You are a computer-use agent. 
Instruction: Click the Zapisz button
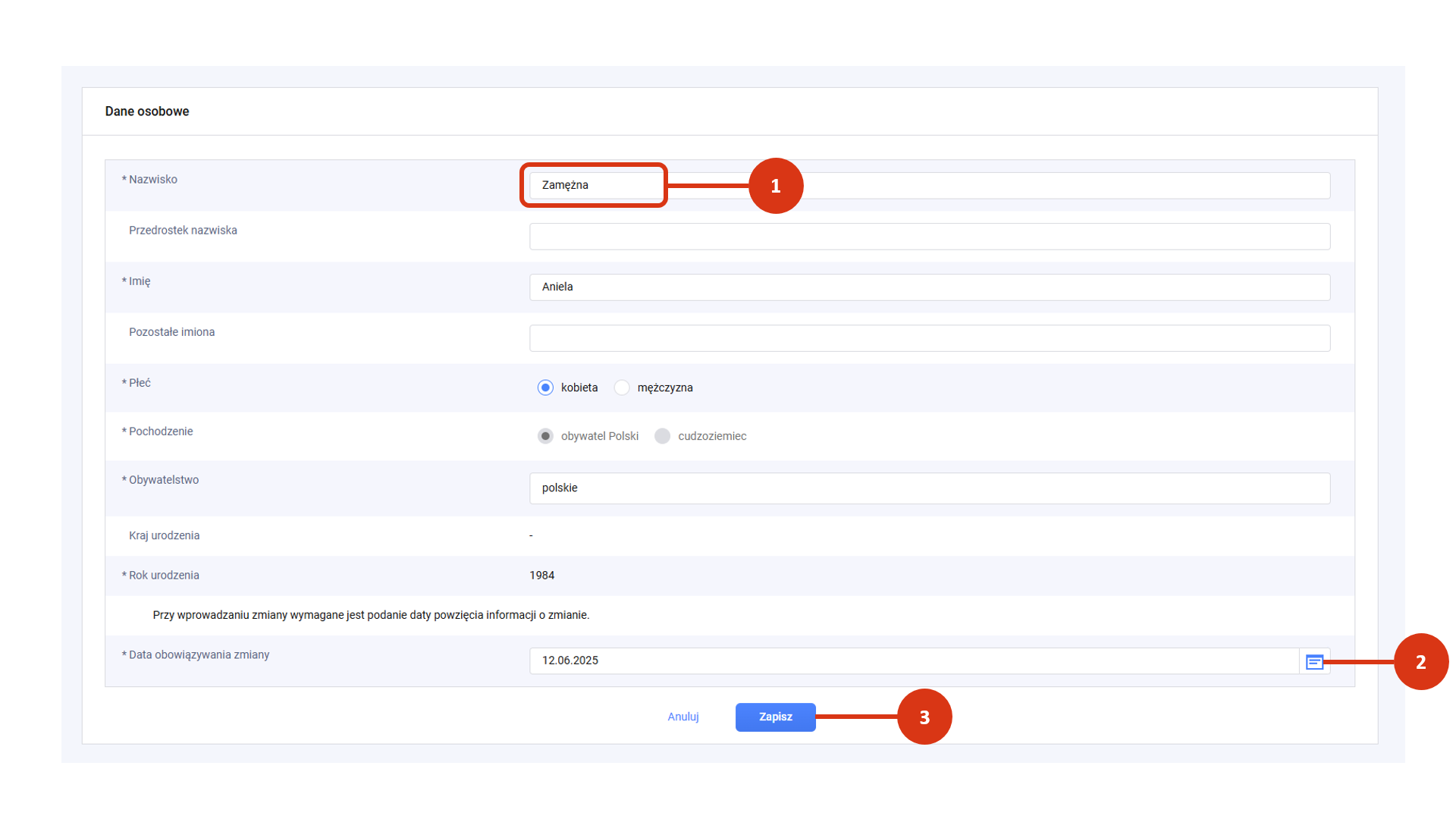coord(775,717)
